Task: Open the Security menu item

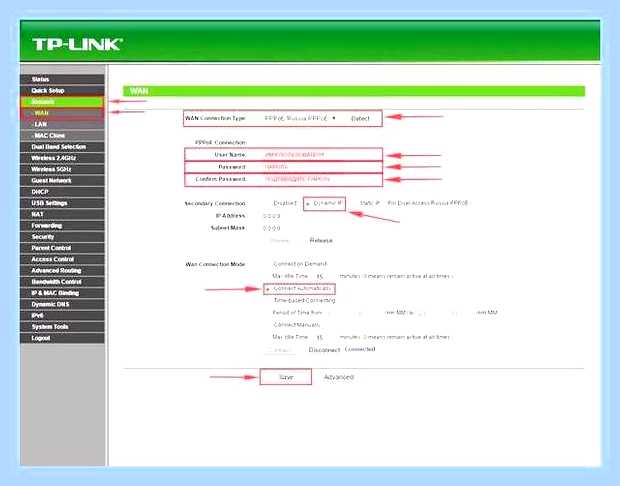Action: (62, 237)
